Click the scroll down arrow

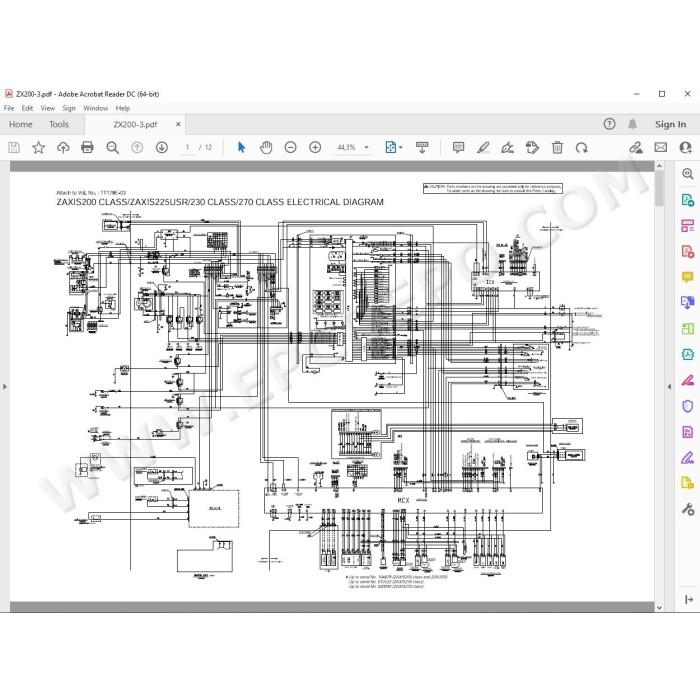tap(659, 608)
